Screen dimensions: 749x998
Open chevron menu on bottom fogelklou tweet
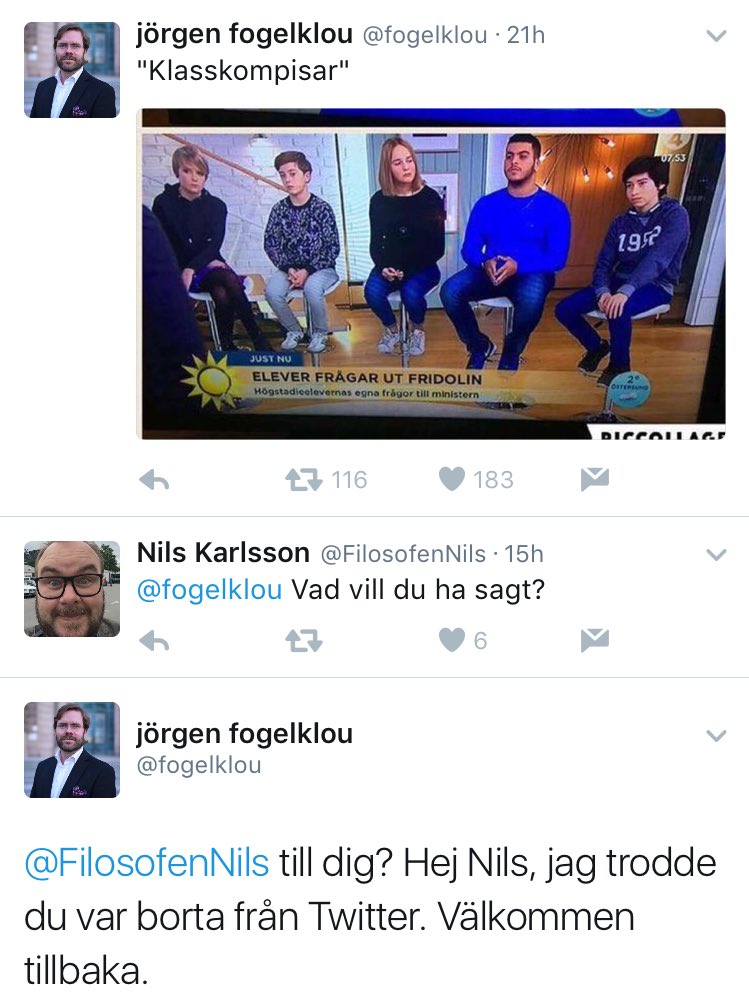pos(717,736)
